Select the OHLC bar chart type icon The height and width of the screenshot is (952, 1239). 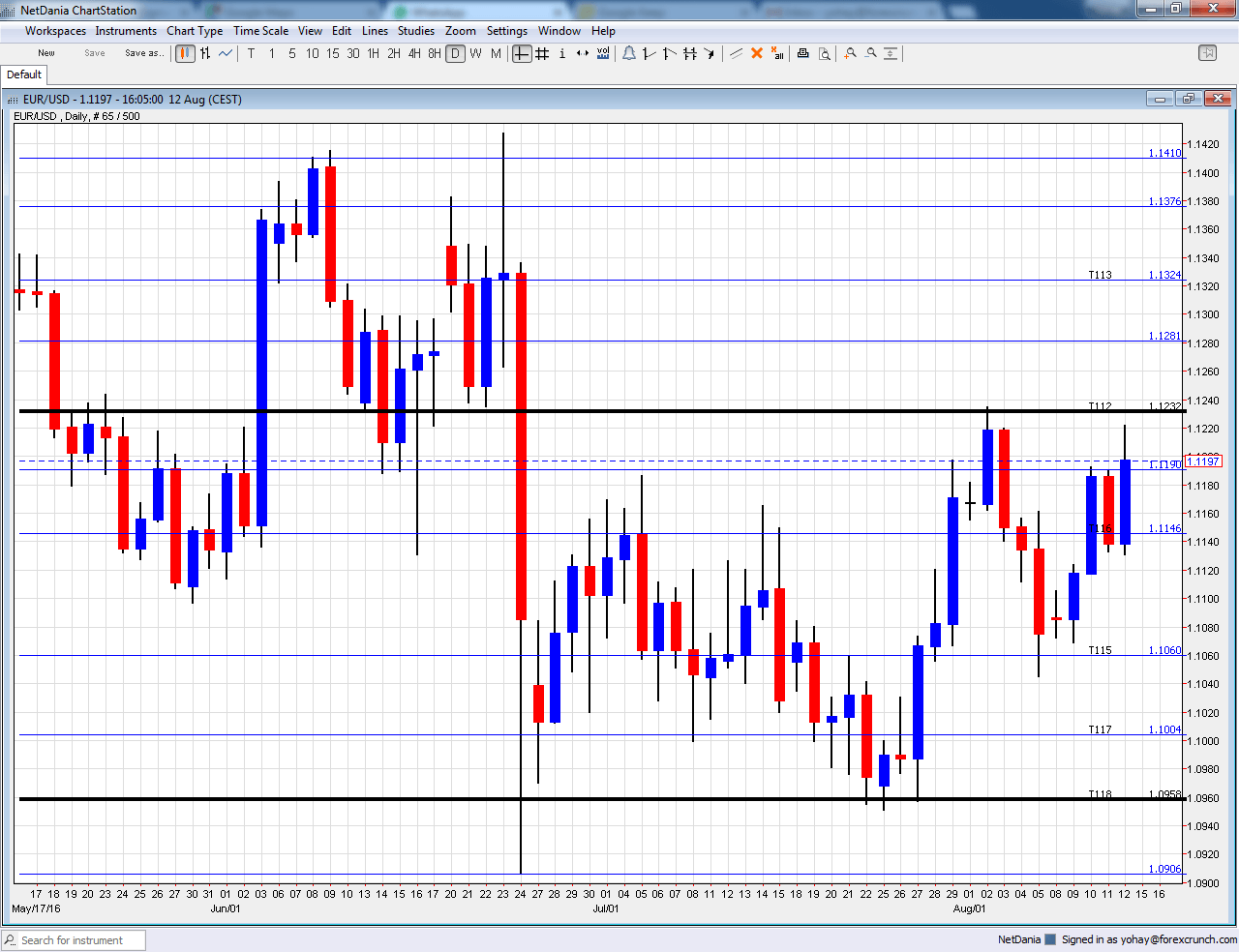pyautogui.click(x=205, y=53)
